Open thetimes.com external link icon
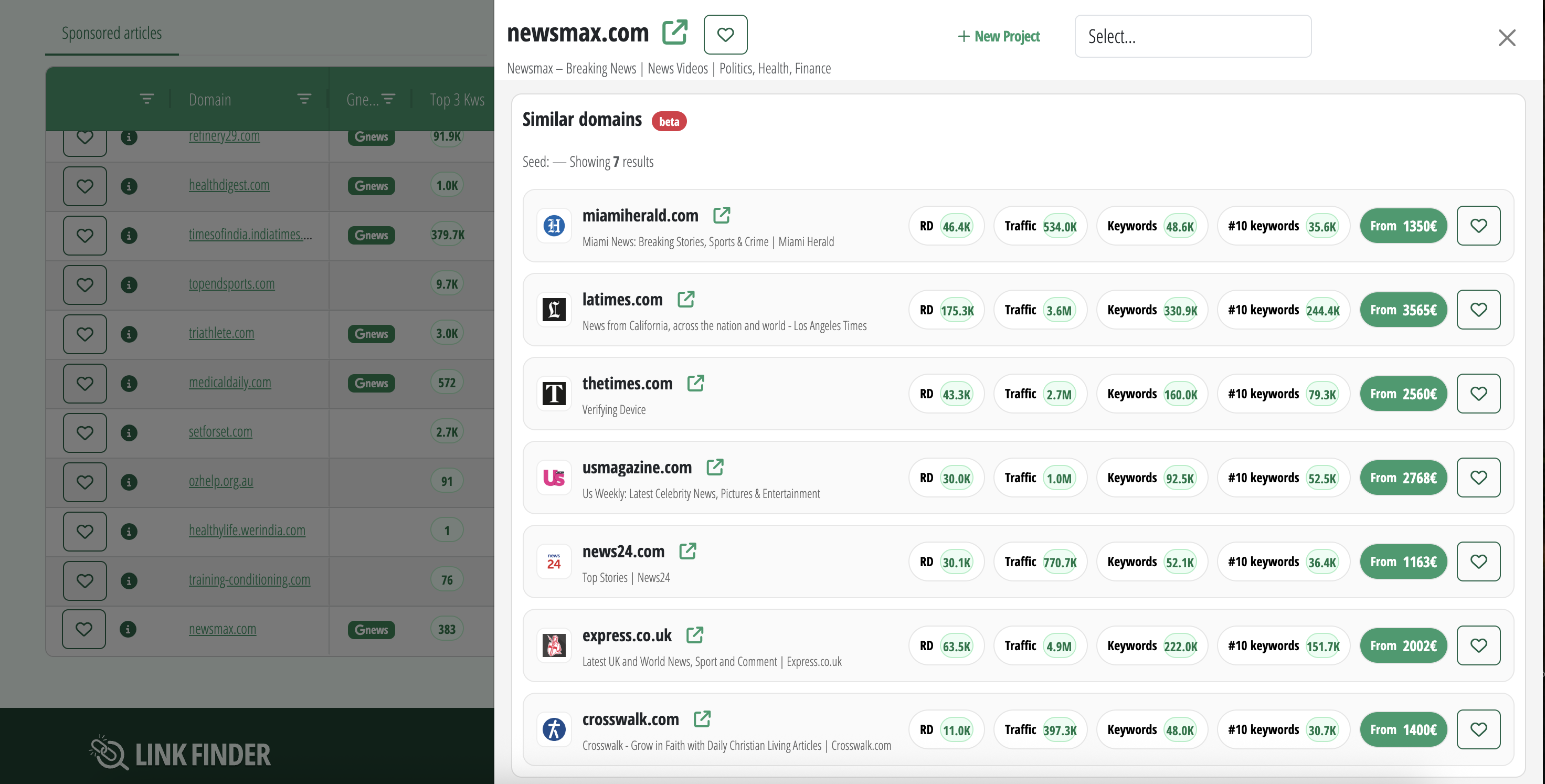The height and width of the screenshot is (784, 1545). click(x=695, y=383)
